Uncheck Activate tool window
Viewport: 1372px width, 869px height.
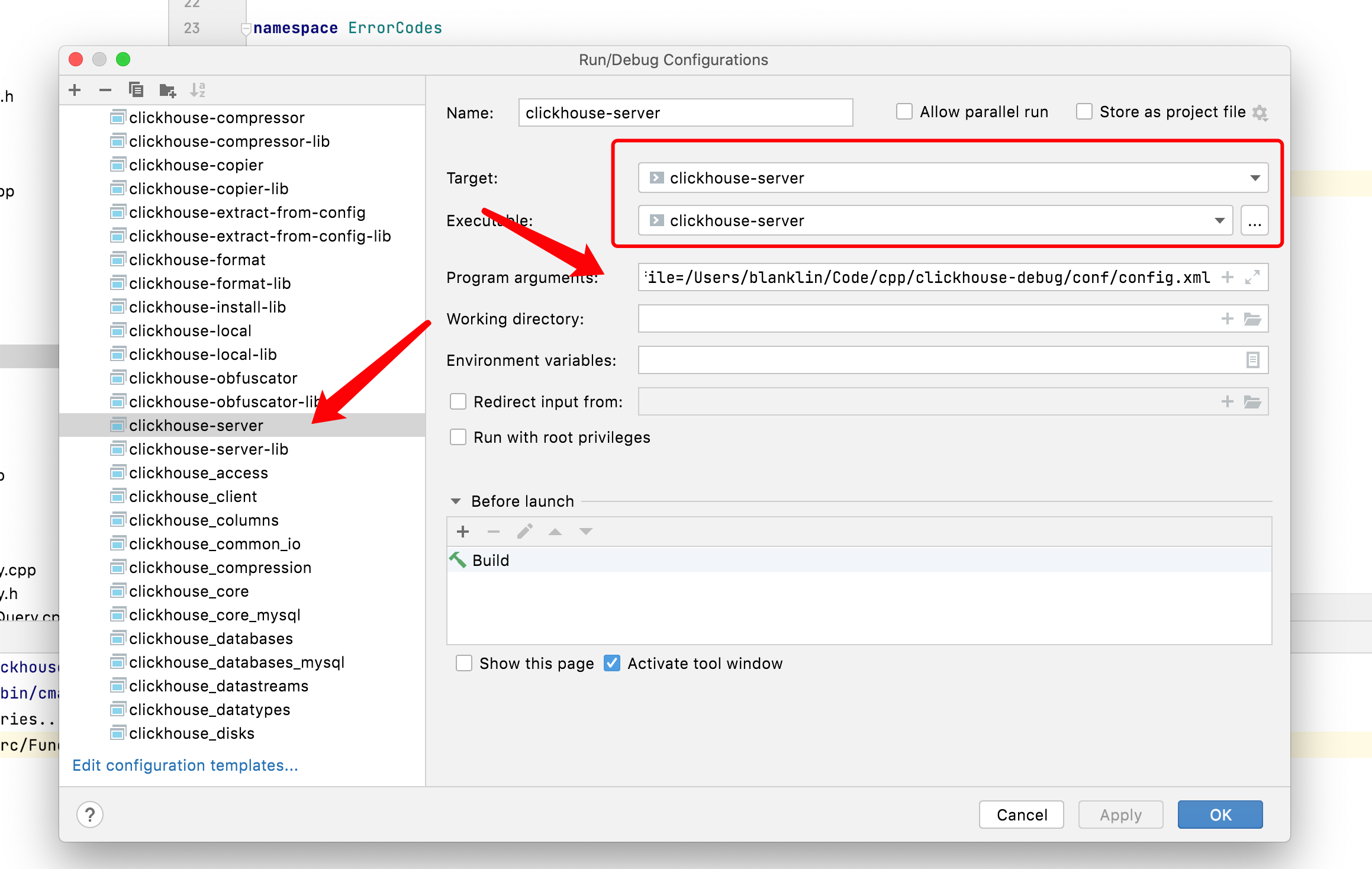[x=612, y=663]
